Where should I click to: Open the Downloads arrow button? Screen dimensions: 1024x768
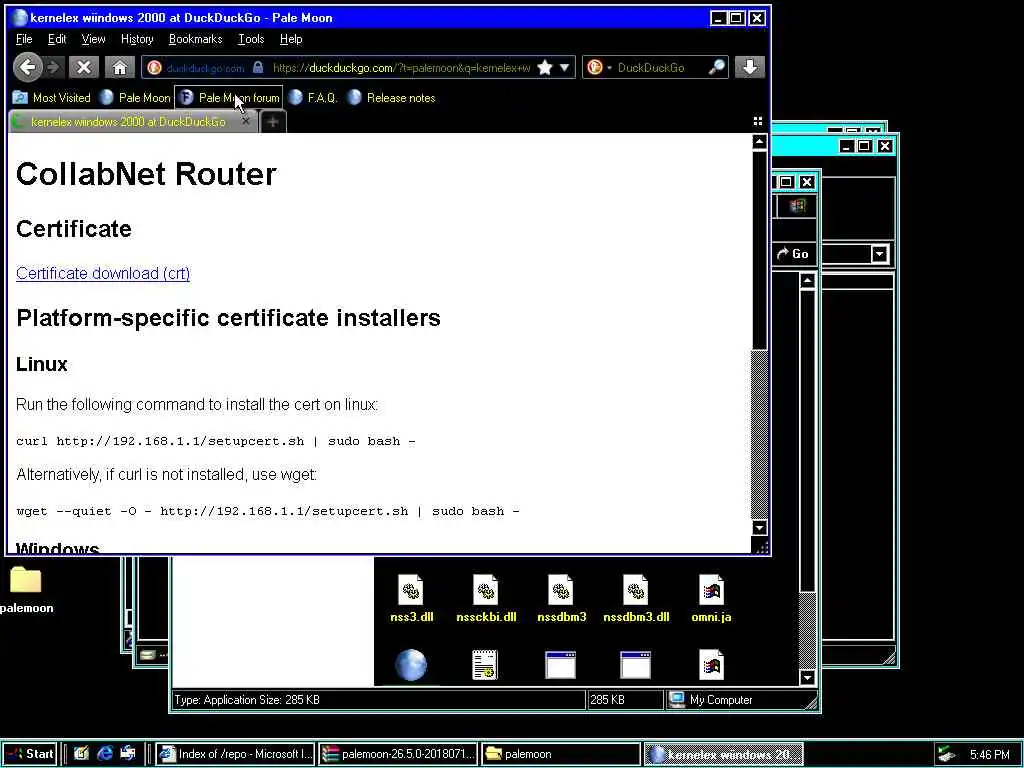pos(749,67)
